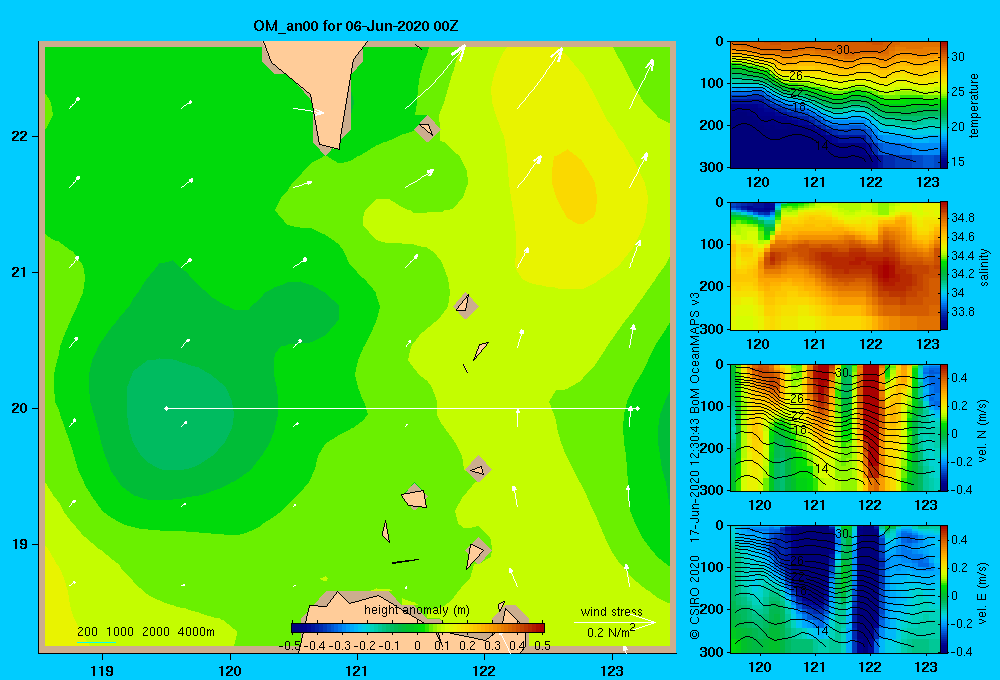The height and width of the screenshot is (680, 1000).
Task: Click the 'vel. N (m/s)' colorbar label
Action: point(983,431)
